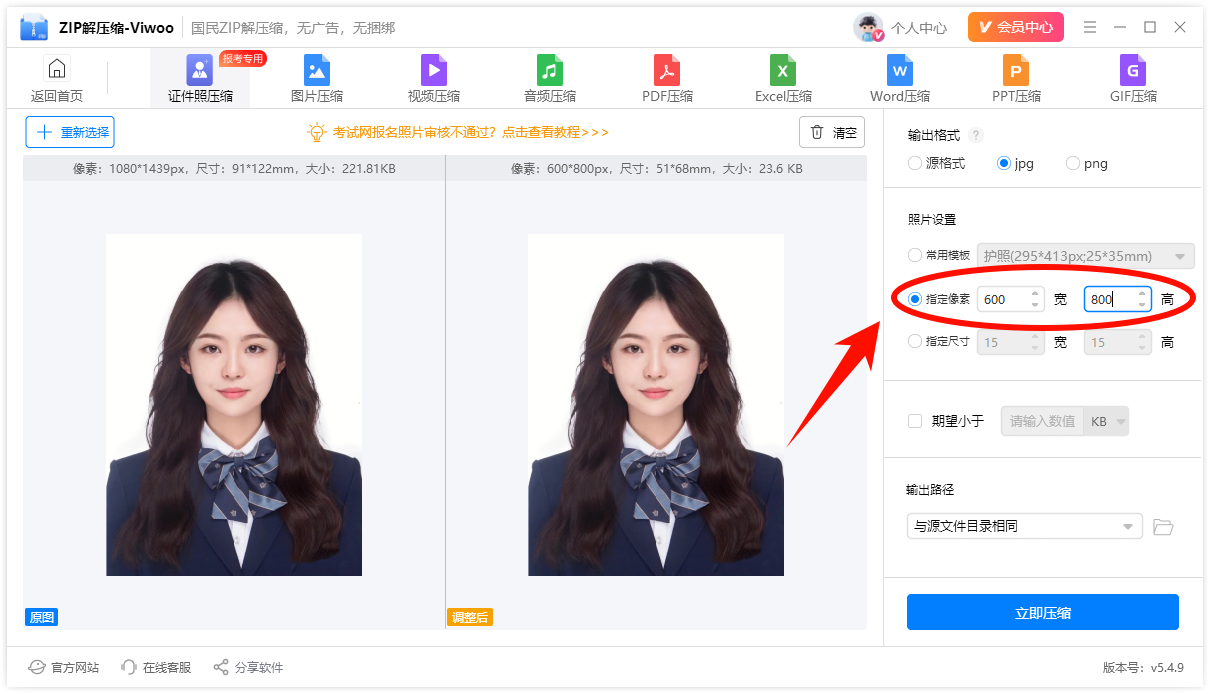Open the GIF压缩 compression tool
This screenshot has height=694, width=1210.
click(1133, 79)
